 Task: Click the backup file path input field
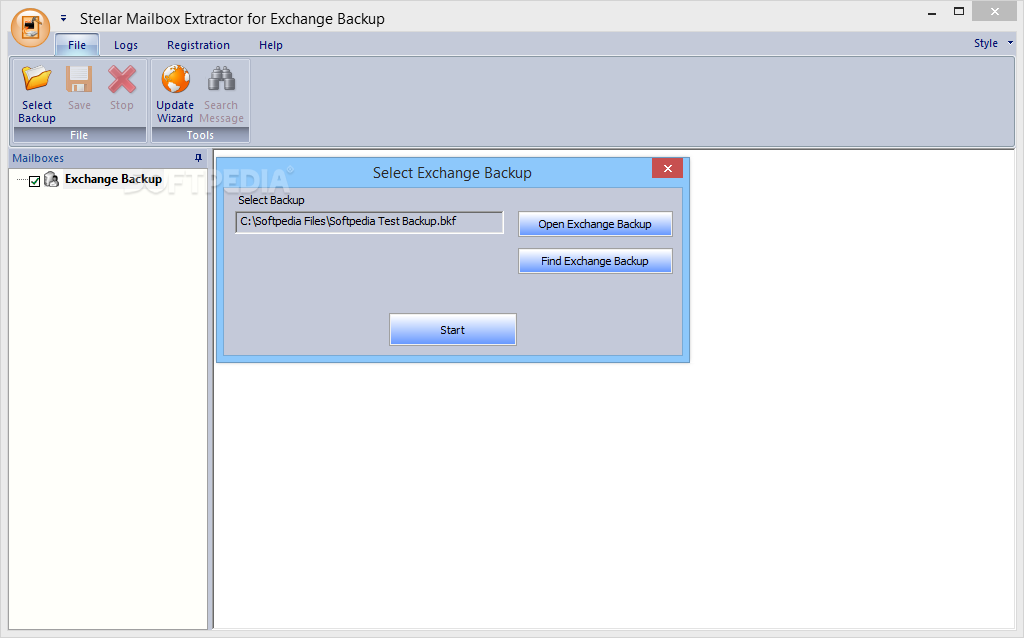370,222
